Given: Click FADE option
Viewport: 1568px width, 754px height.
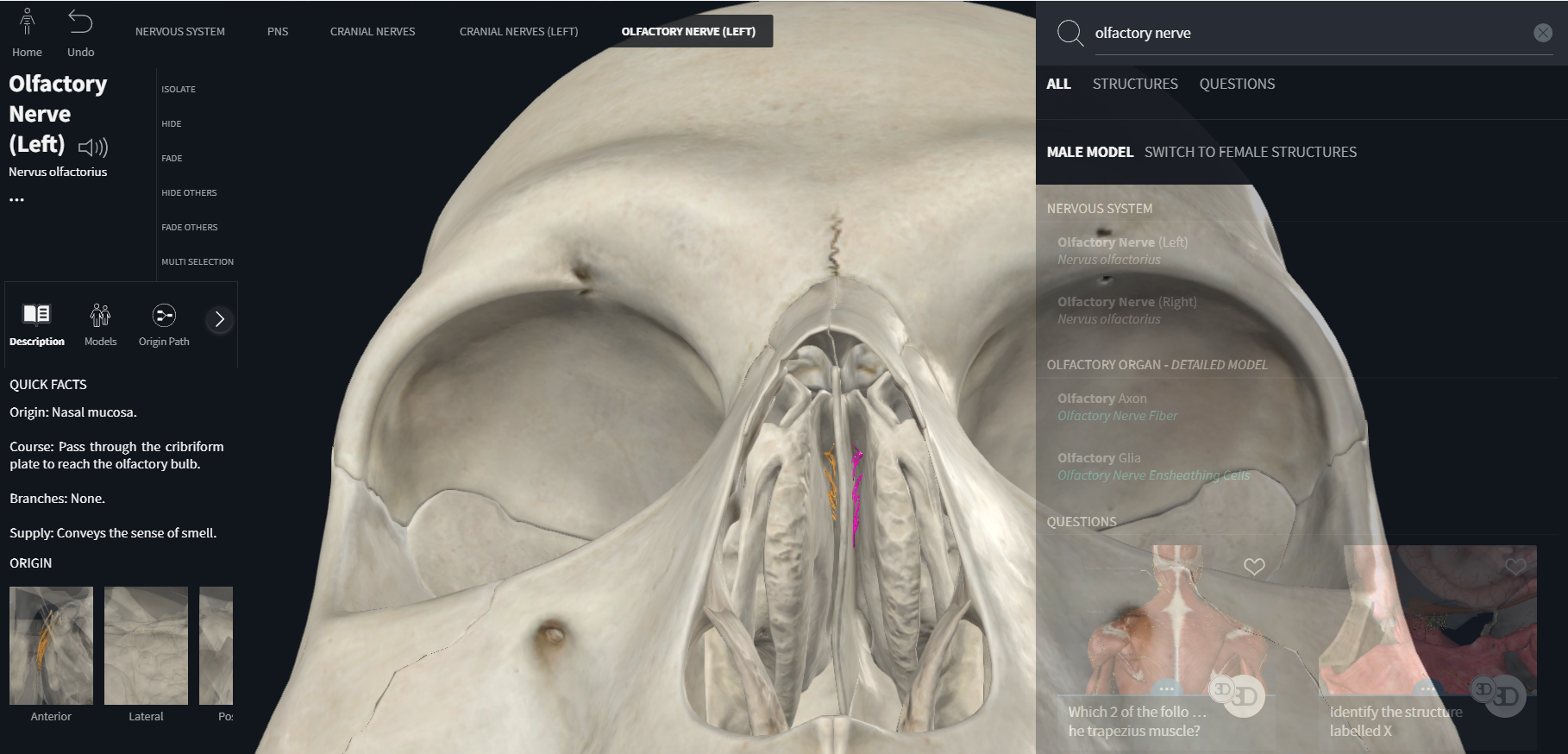Looking at the screenshot, I should tap(172, 158).
